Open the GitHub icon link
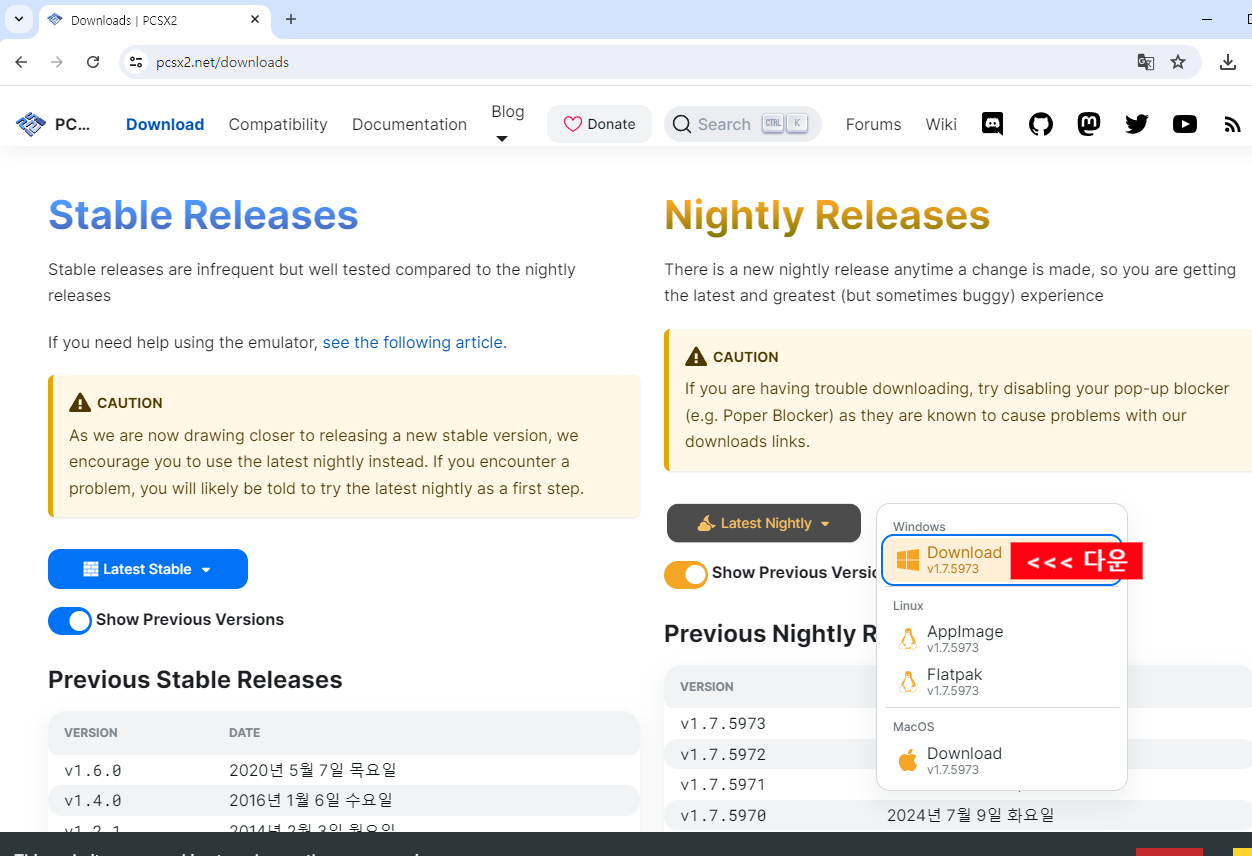1252x856 pixels. [1041, 124]
